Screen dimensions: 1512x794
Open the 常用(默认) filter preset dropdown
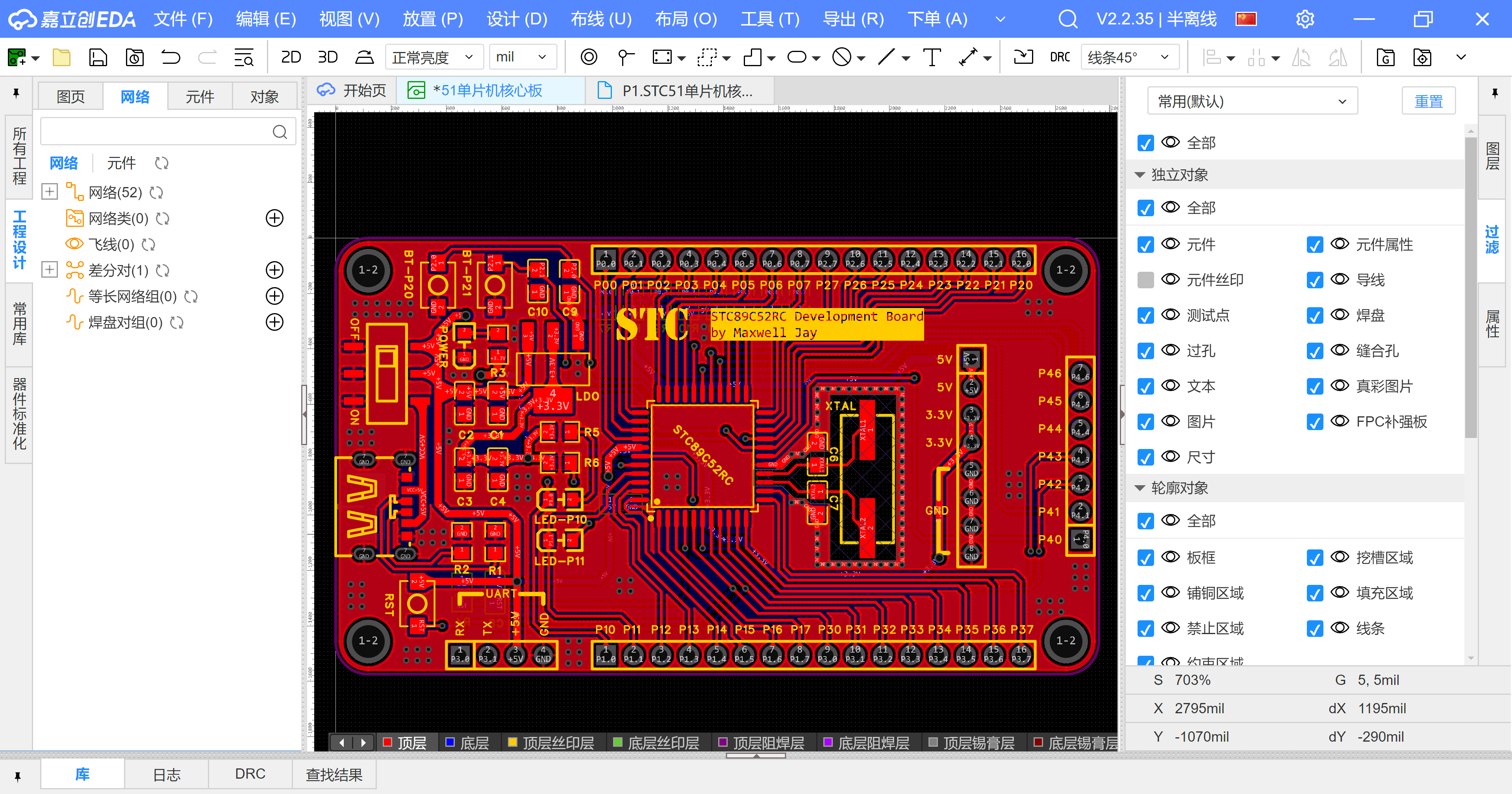(x=1251, y=102)
